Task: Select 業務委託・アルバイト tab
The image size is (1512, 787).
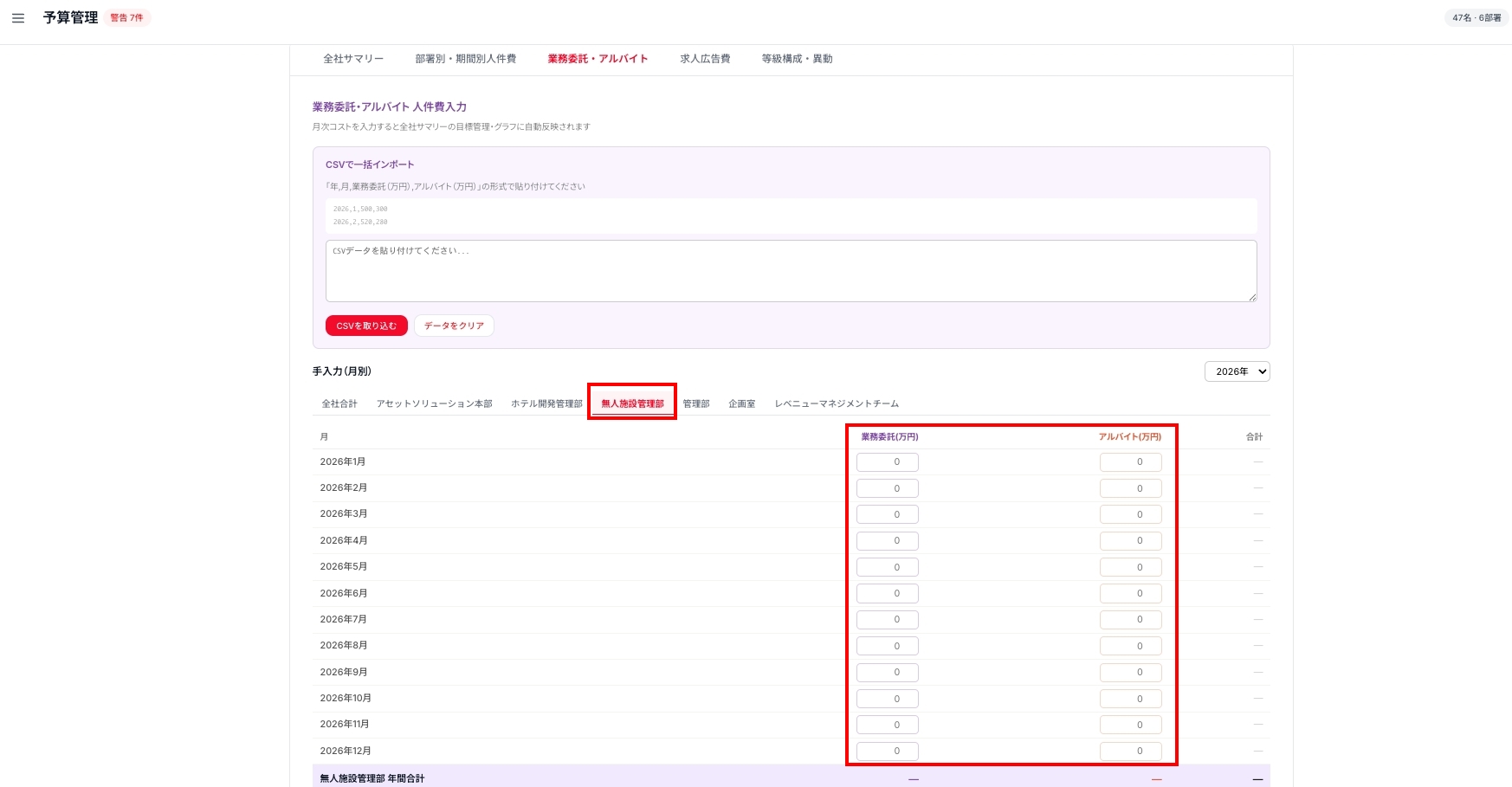Action: coord(598,59)
